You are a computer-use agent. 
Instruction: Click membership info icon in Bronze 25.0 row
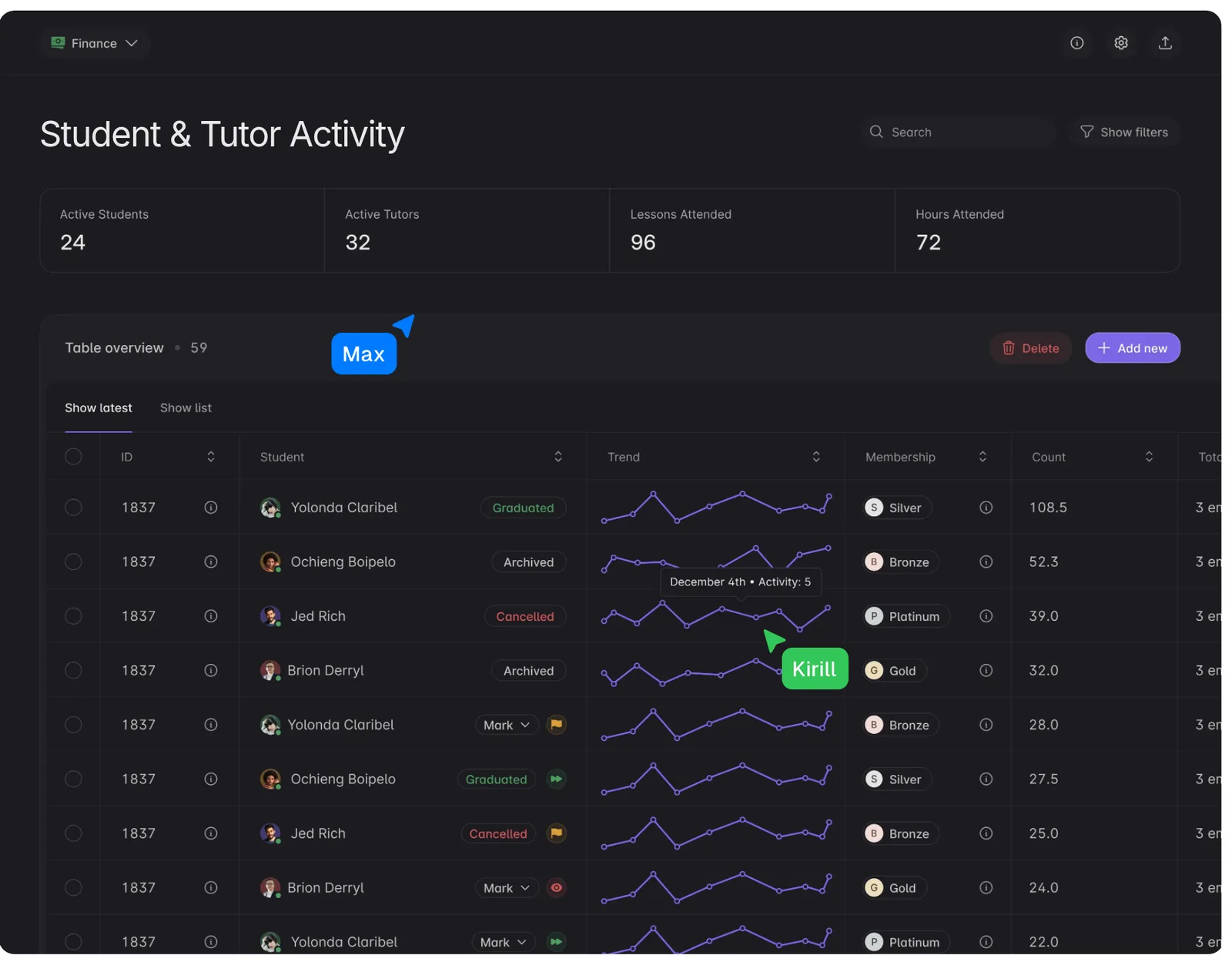[x=986, y=833]
